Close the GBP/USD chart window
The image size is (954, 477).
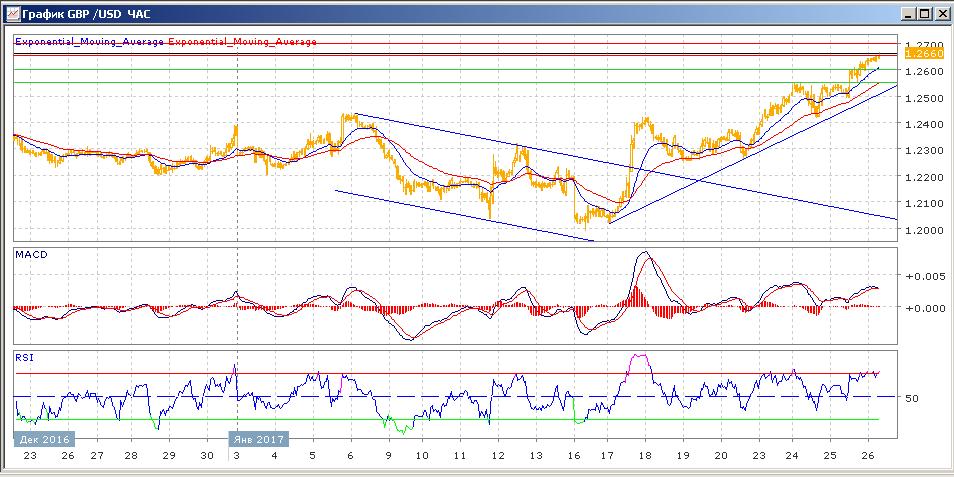coord(941,14)
